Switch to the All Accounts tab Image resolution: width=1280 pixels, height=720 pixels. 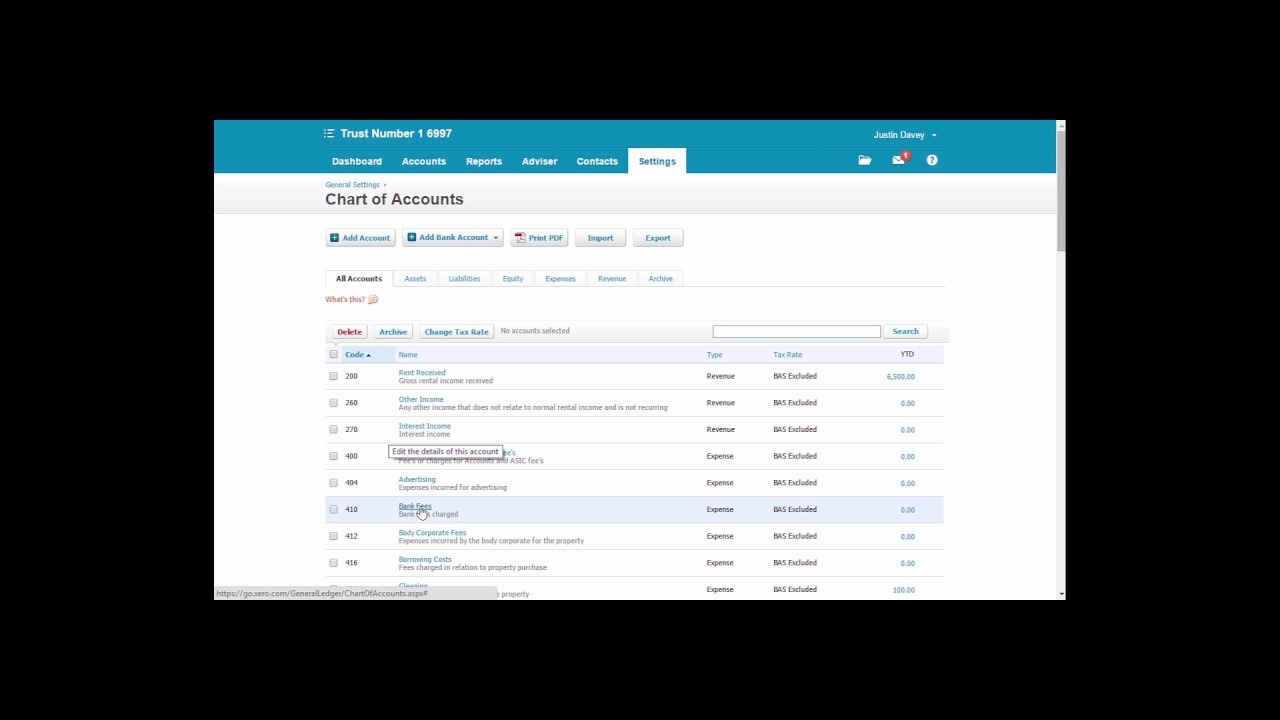pyautogui.click(x=359, y=279)
